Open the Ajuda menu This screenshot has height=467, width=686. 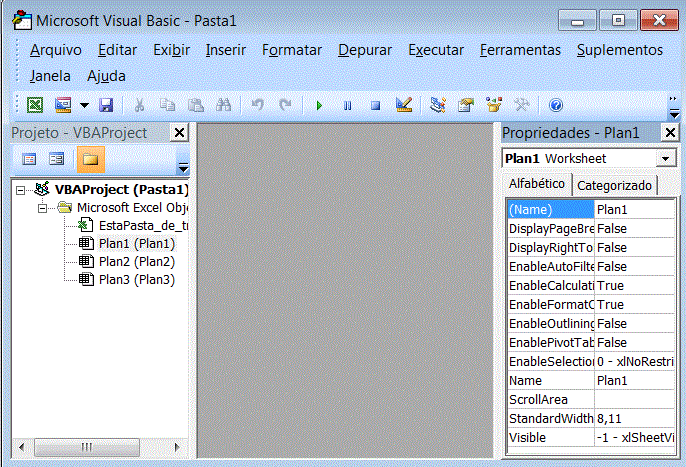point(106,76)
